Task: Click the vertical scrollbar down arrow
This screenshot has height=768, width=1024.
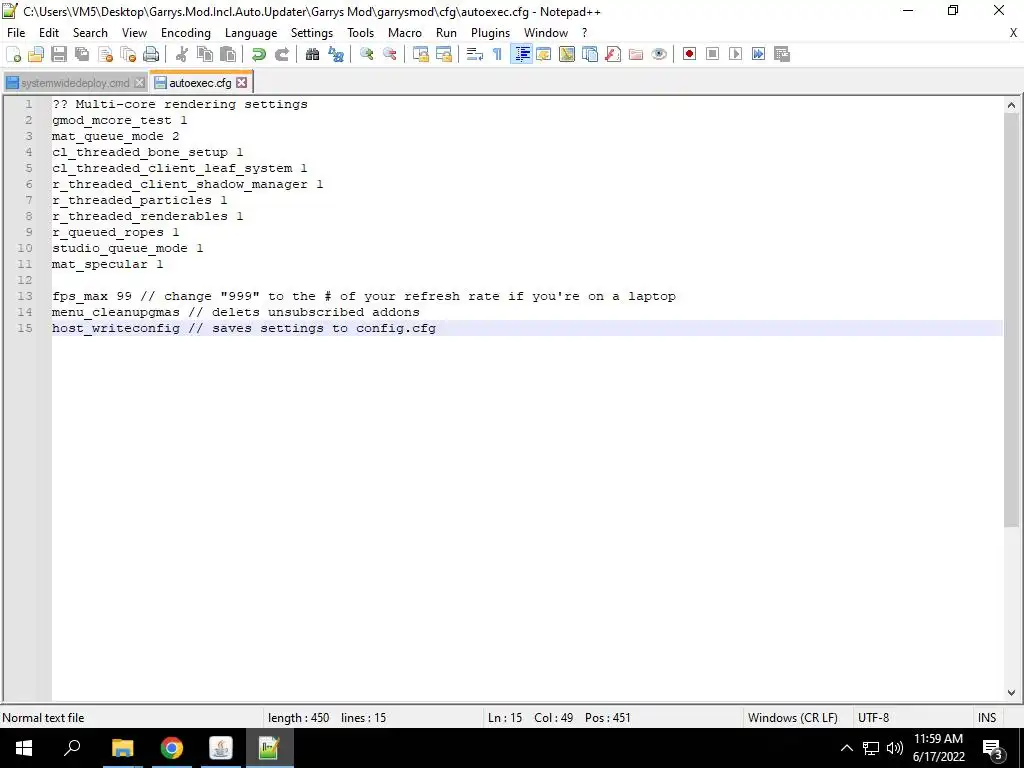Action: click(x=1011, y=693)
